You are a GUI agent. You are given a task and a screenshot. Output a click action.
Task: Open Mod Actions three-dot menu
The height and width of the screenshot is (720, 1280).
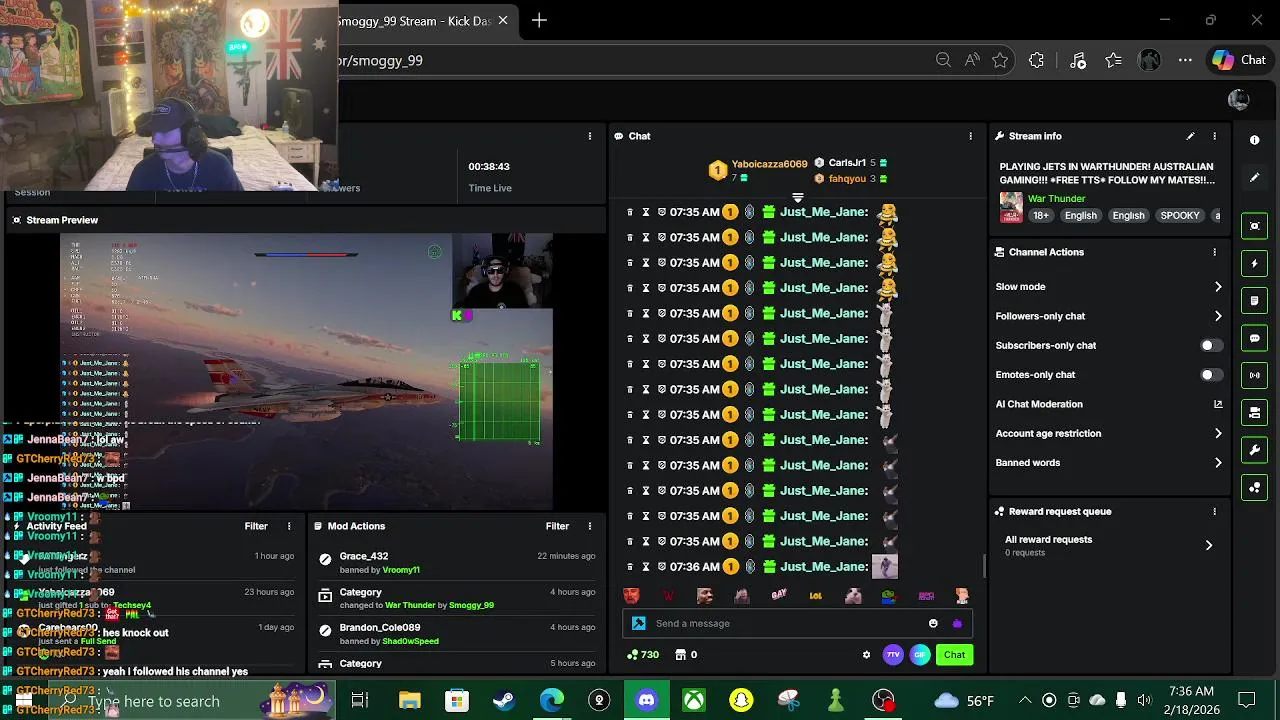point(589,526)
